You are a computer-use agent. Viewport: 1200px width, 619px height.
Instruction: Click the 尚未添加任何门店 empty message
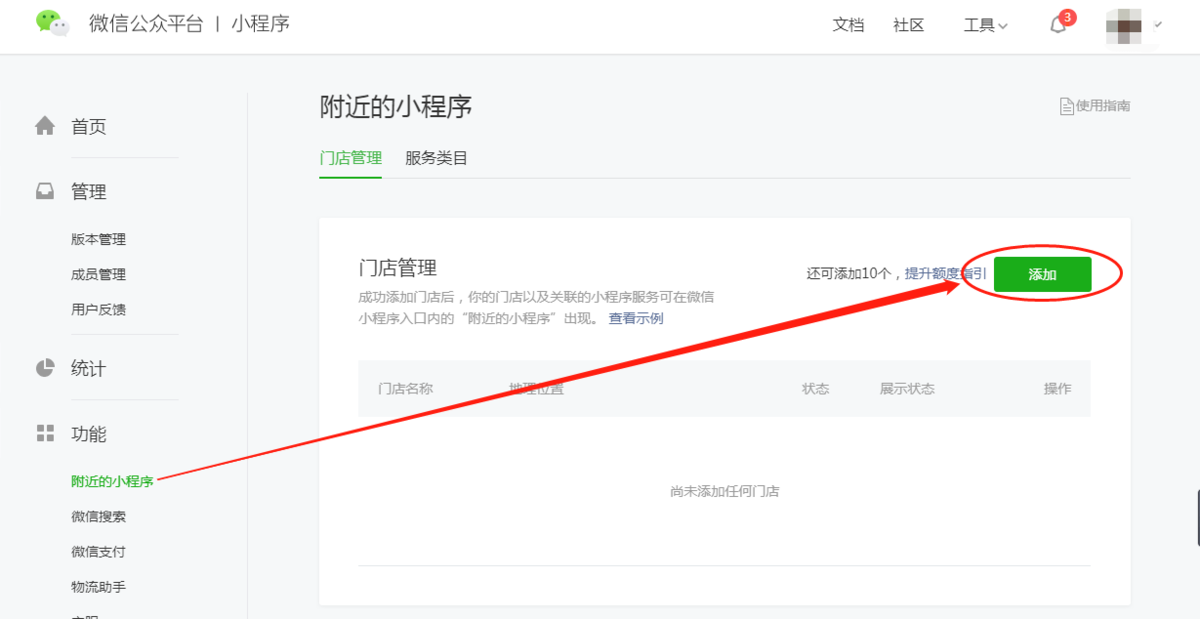click(x=724, y=491)
